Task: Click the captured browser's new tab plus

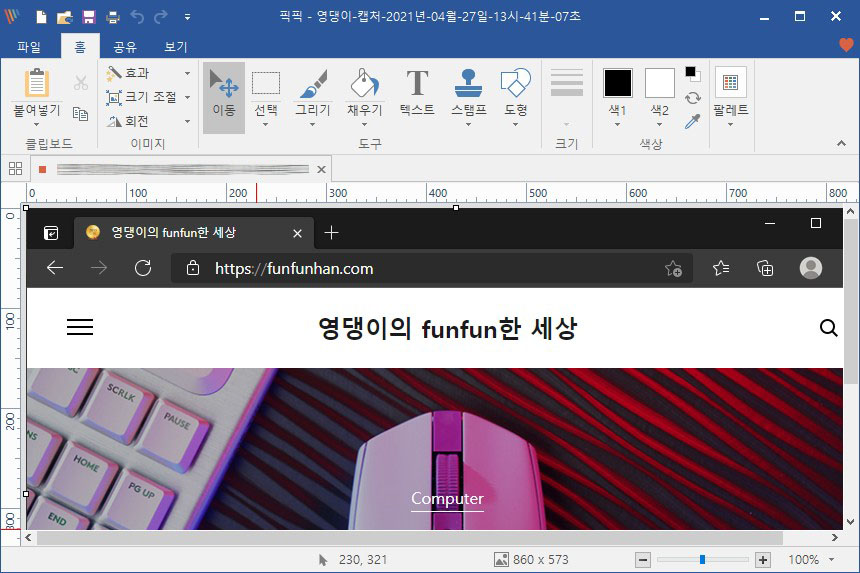Action: click(x=331, y=233)
